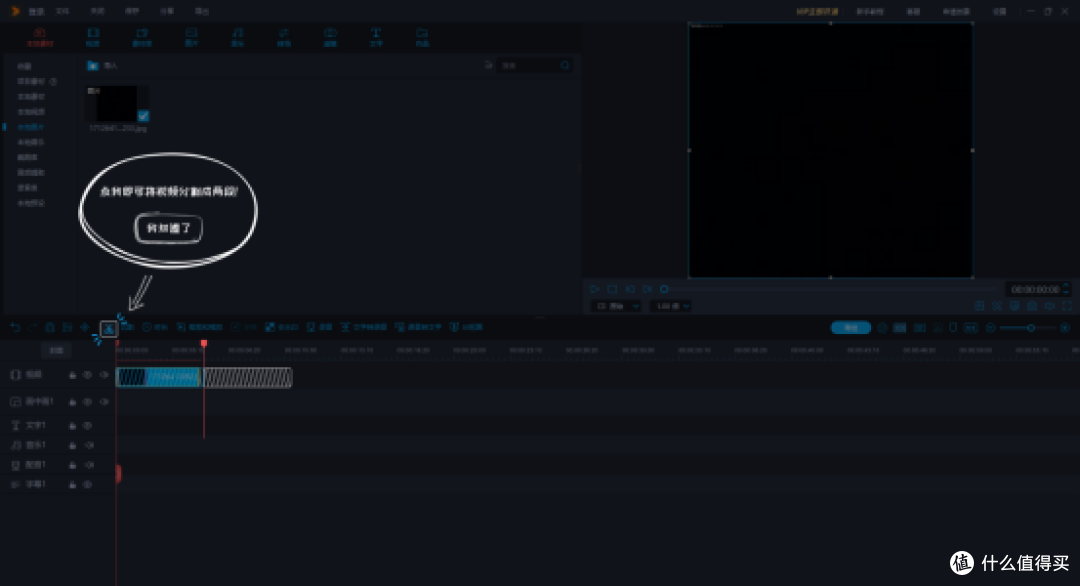Click the grid icon under preview

coord(979,306)
